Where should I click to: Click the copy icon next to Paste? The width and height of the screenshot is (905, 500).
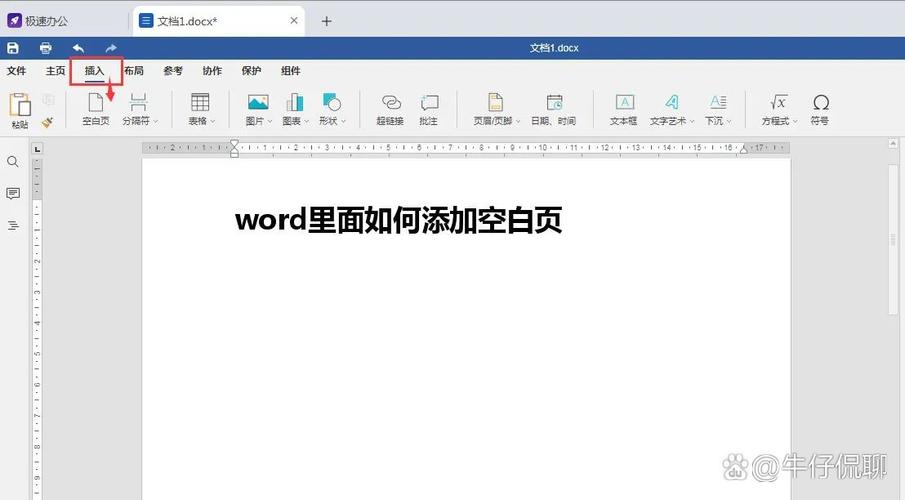(x=48, y=100)
